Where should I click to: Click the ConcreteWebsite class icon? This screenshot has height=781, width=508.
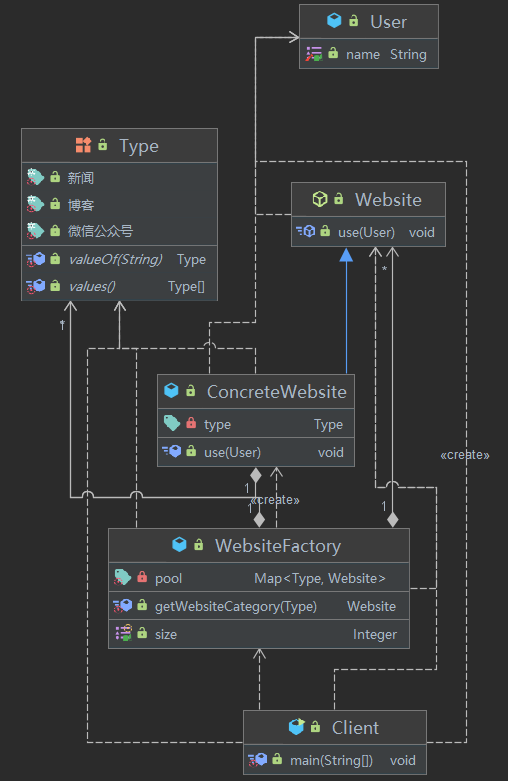171,390
